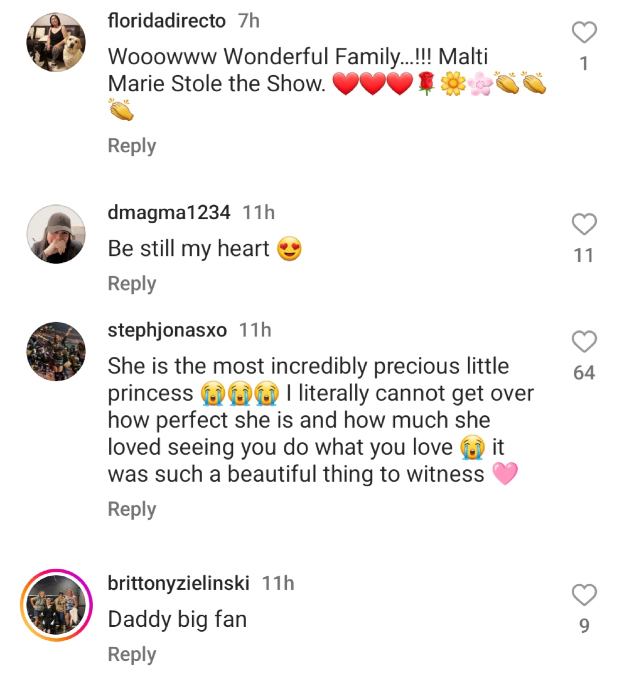Image resolution: width=634 pixels, height=700 pixels.
Task: Reply to floridadirecto's comment
Action: [x=132, y=146]
